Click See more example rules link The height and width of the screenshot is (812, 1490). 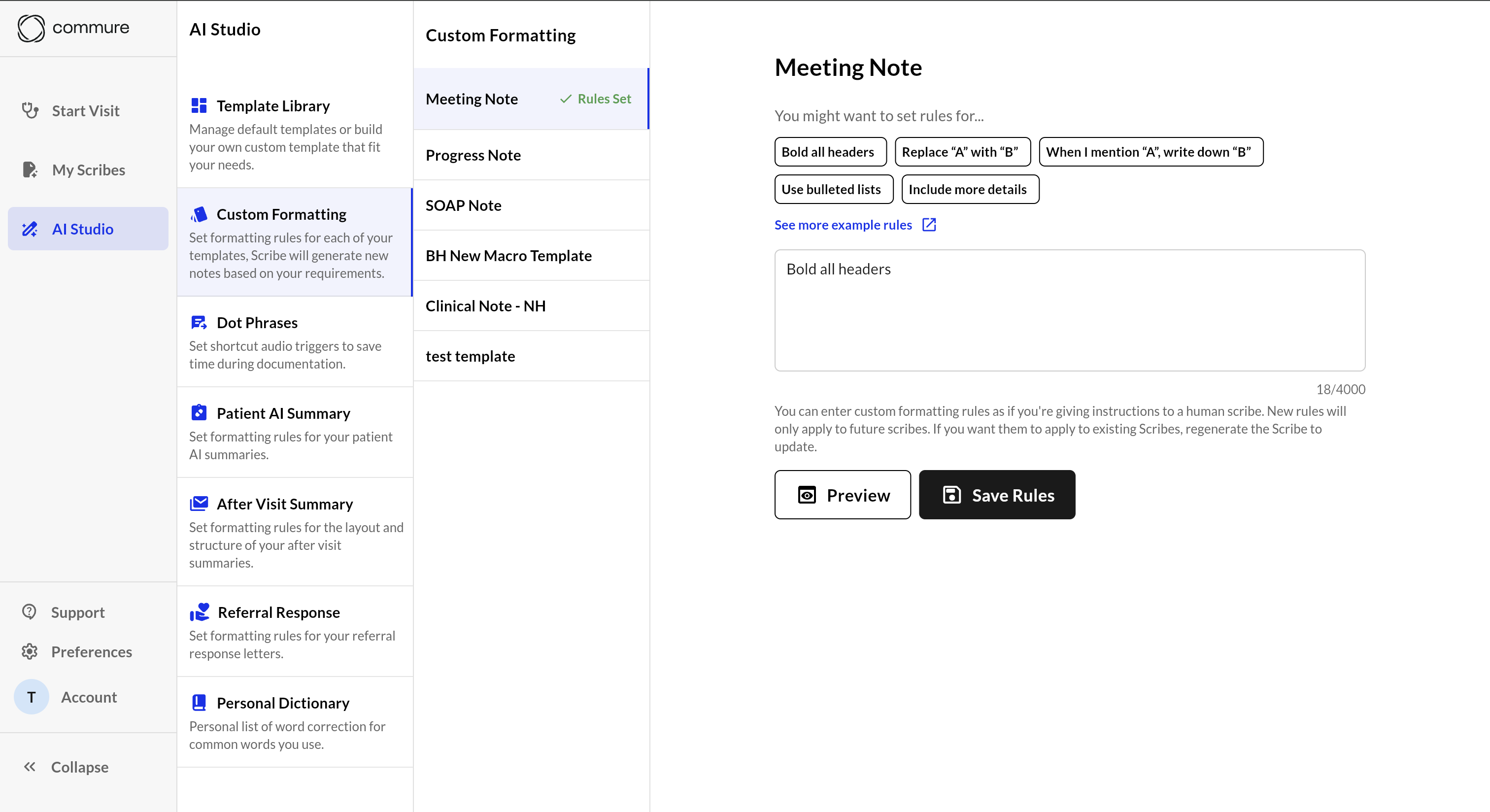pyautogui.click(x=843, y=225)
